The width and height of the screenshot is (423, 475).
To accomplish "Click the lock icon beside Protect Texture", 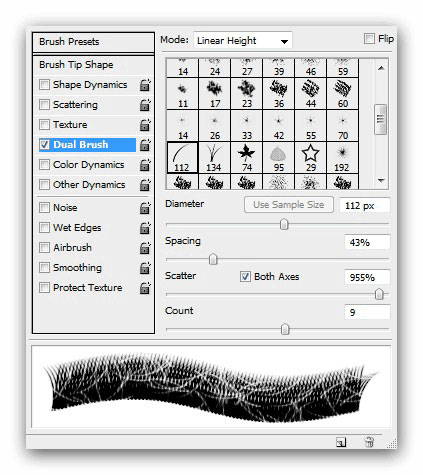I will 145,288.
